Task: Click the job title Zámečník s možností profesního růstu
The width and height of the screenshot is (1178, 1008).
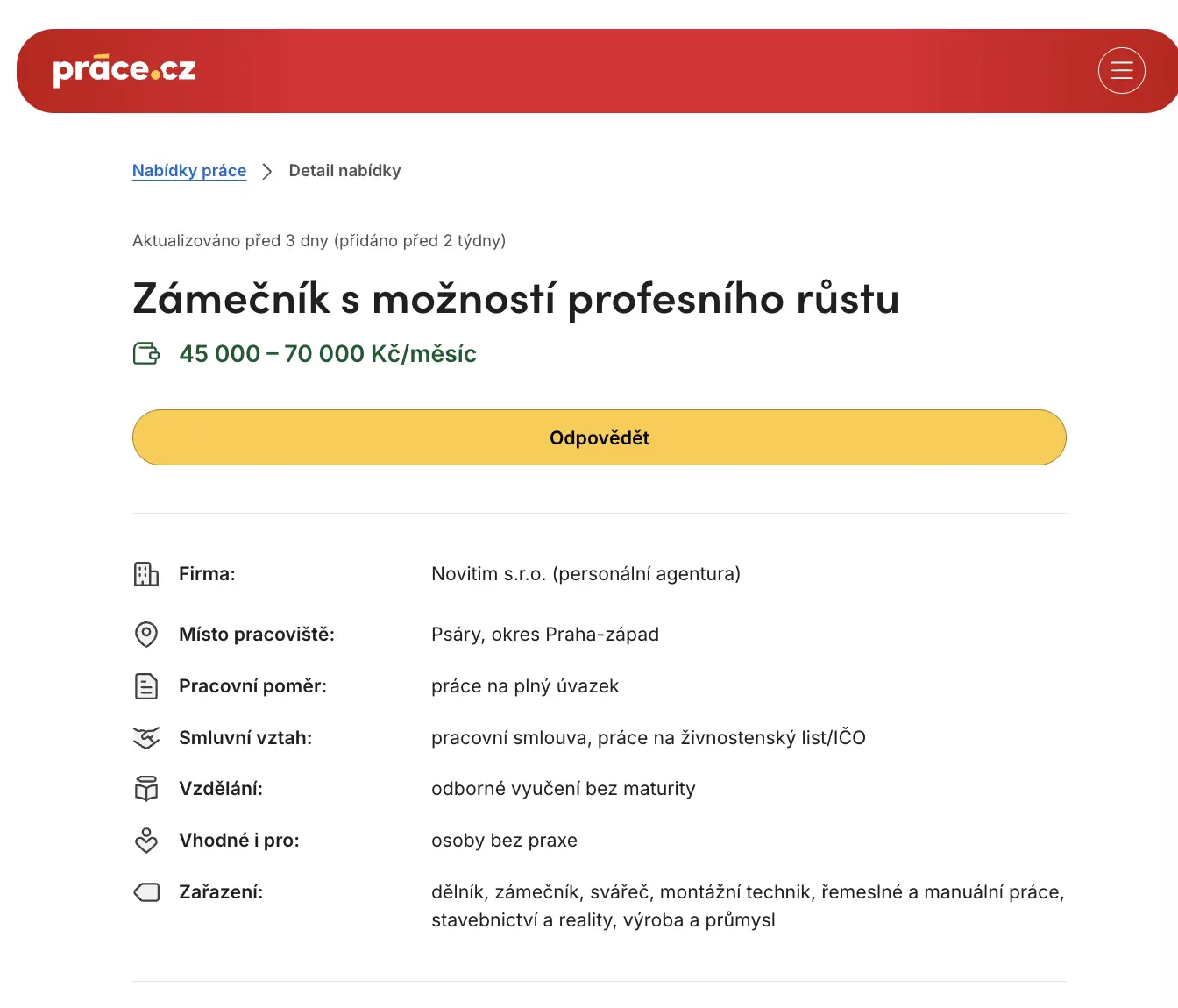Action: point(516,298)
